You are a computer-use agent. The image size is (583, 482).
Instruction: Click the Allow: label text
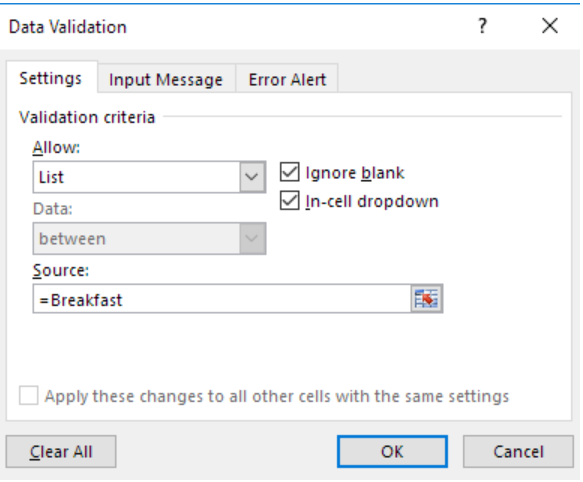56,148
